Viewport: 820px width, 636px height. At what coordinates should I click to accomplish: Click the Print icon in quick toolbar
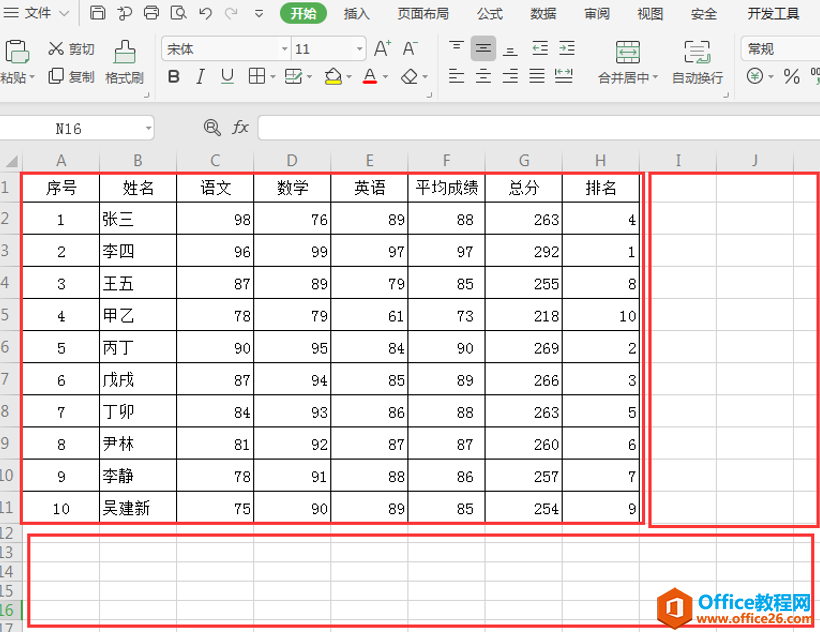151,13
